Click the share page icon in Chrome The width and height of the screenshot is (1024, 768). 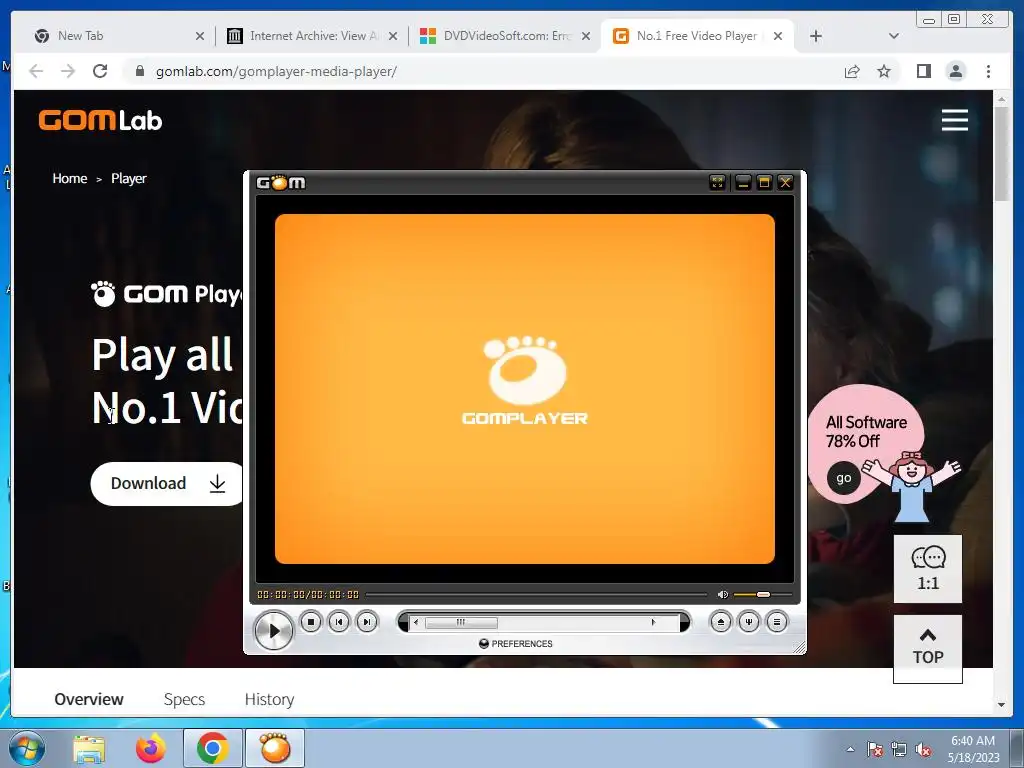(x=852, y=71)
